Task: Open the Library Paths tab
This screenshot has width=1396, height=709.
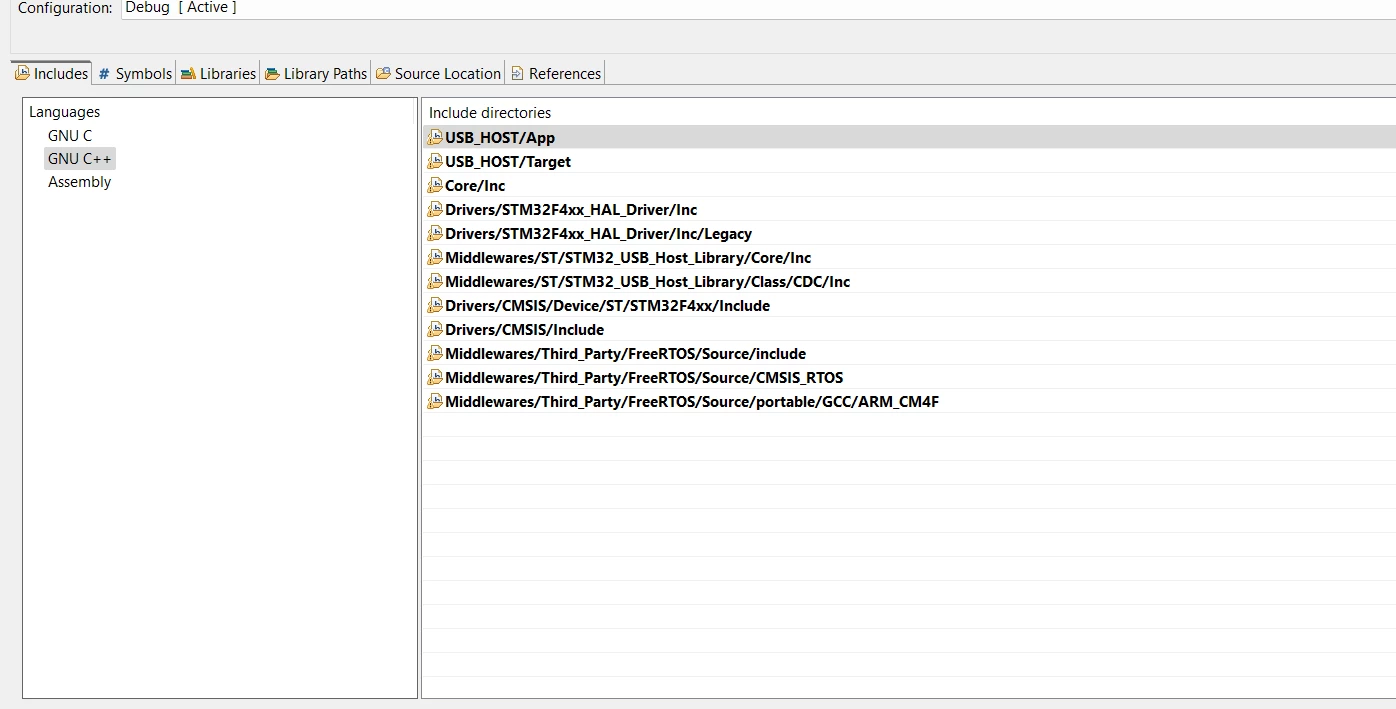Action: pos(316,73)
